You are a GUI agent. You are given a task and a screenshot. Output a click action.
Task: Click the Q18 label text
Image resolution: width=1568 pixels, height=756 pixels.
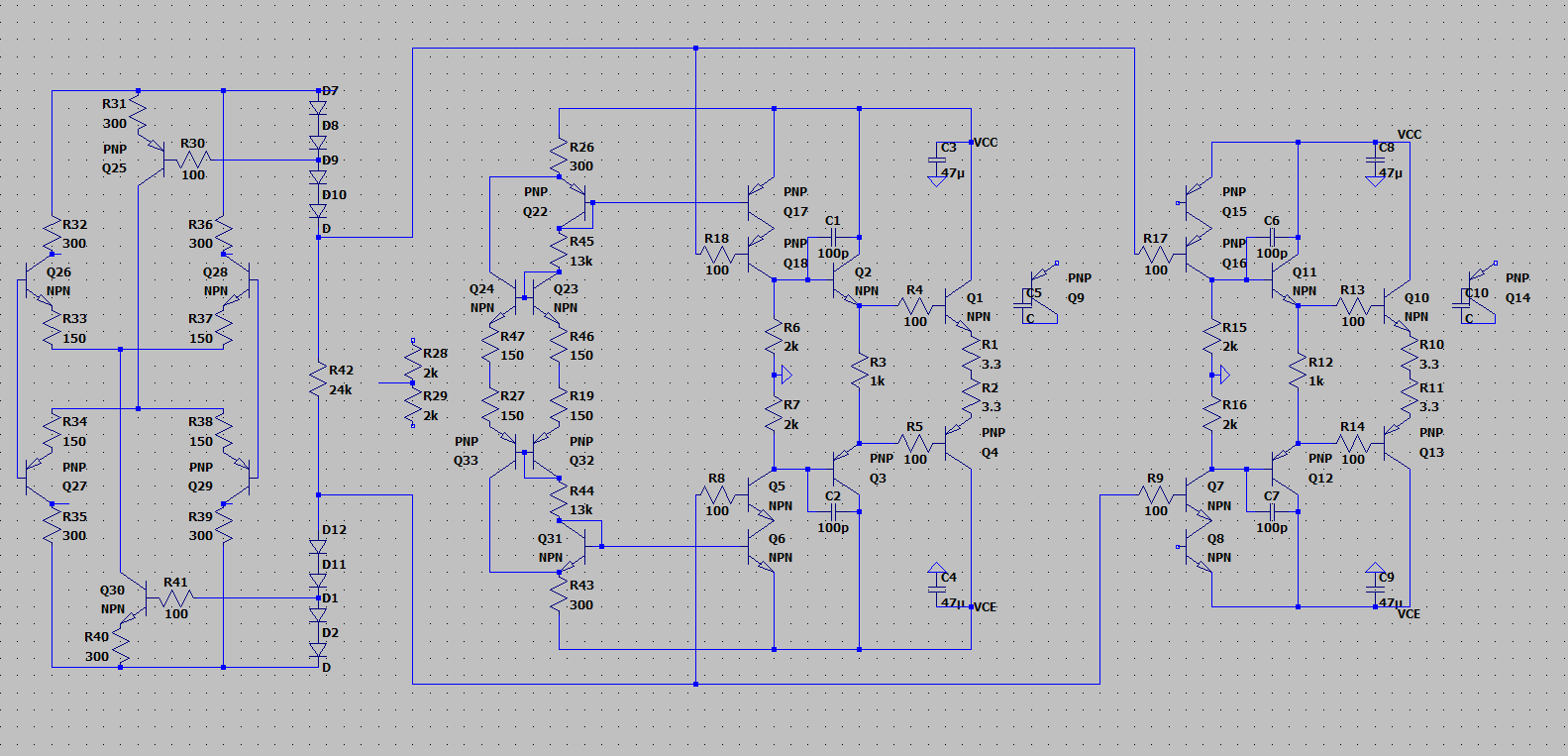(x=795, y=263)
